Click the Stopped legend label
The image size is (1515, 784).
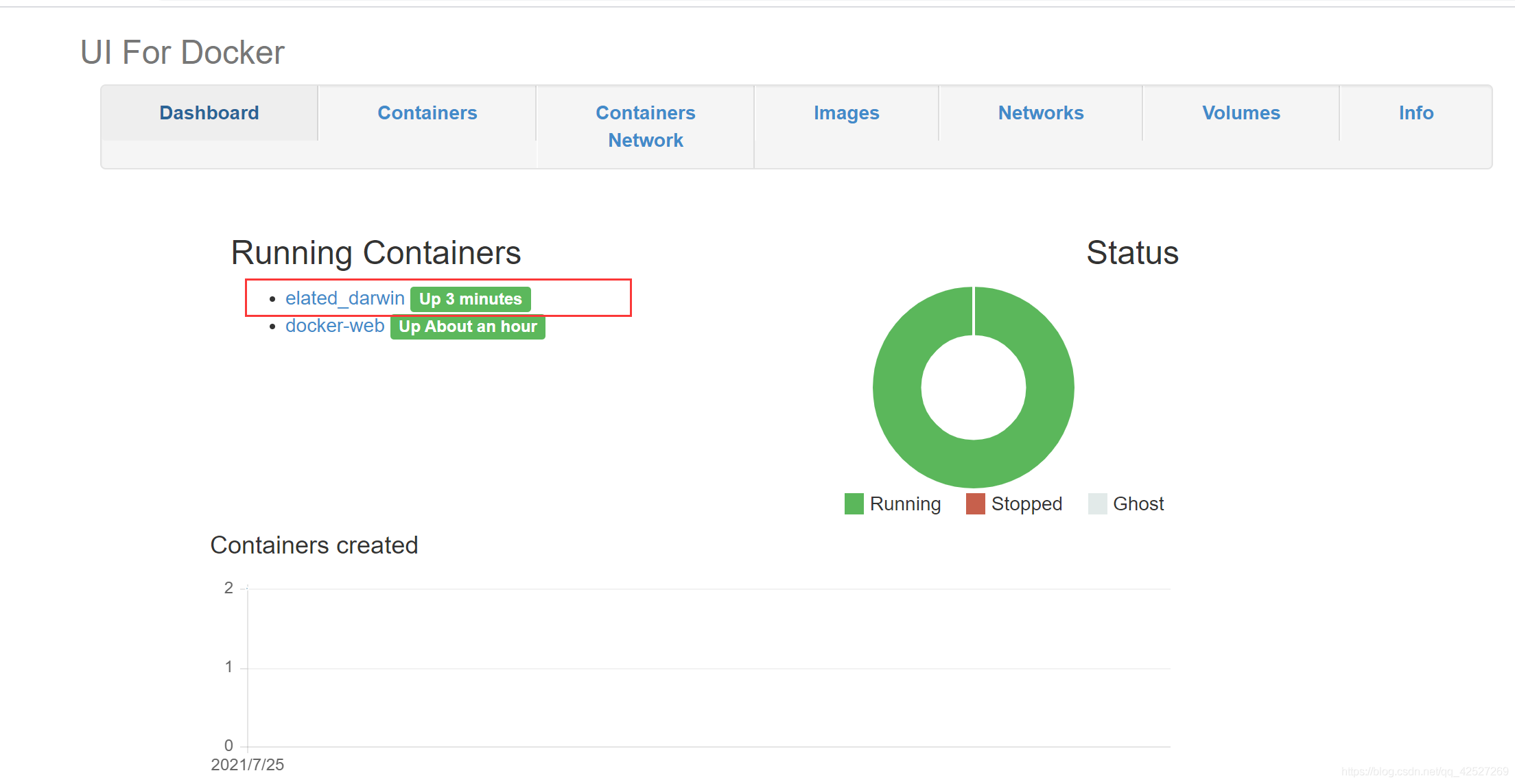1026,504
